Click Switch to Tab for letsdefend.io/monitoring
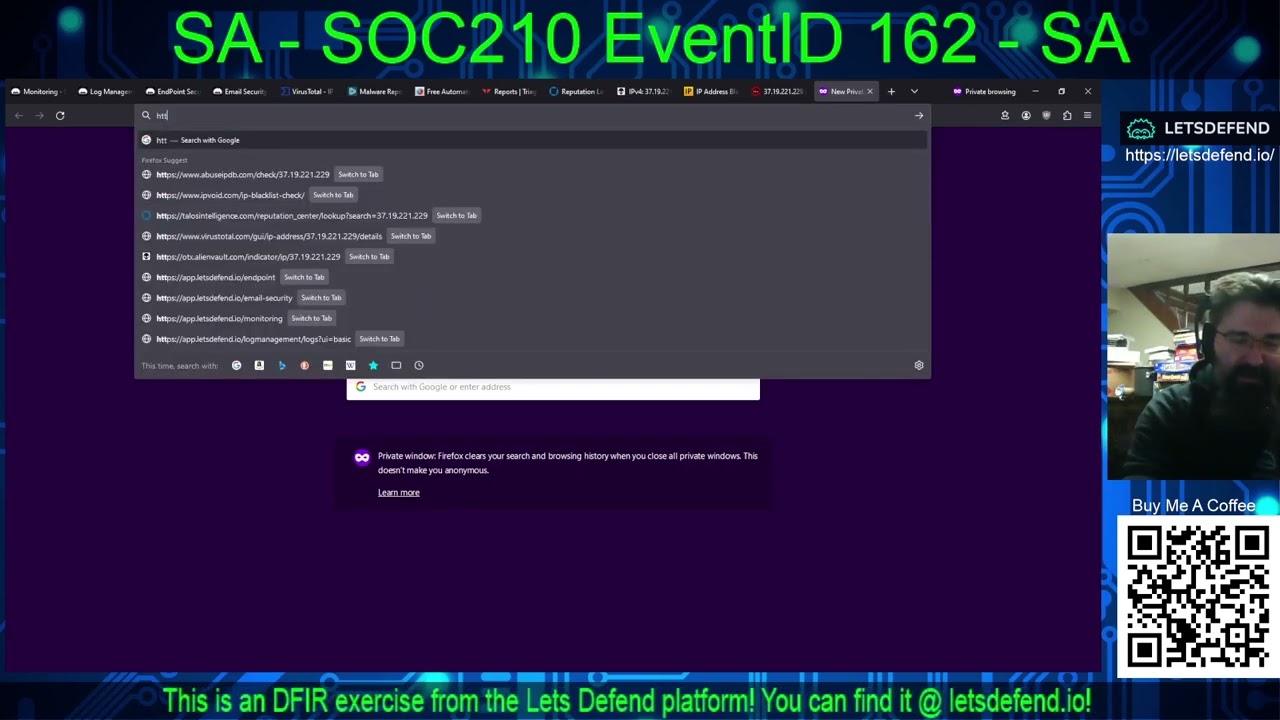The height and width of the screenshot is (720, 1280). pos(311,318)
